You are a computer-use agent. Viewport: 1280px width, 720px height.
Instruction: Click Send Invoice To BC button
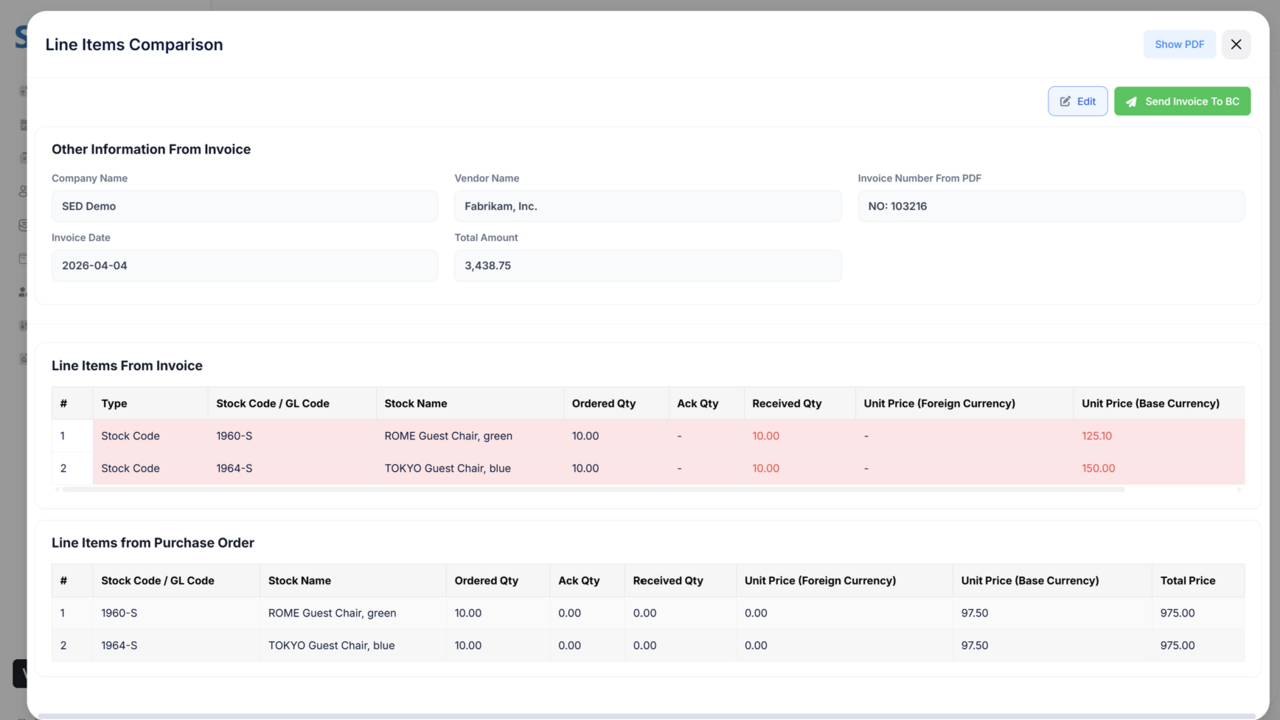tap(1182, 101)
